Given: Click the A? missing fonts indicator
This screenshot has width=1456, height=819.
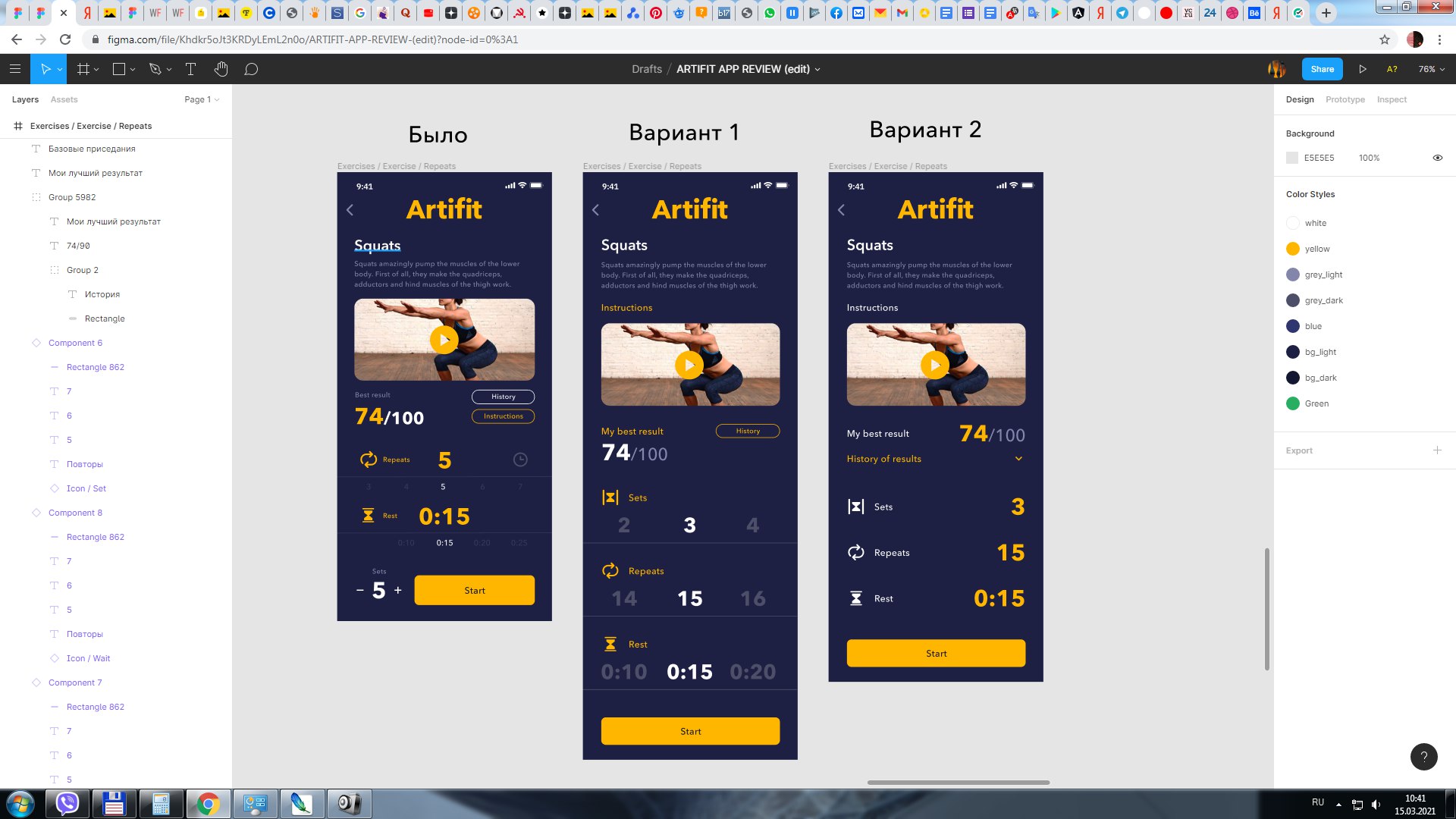Looking at the screenshot, I should (1392, 69).
